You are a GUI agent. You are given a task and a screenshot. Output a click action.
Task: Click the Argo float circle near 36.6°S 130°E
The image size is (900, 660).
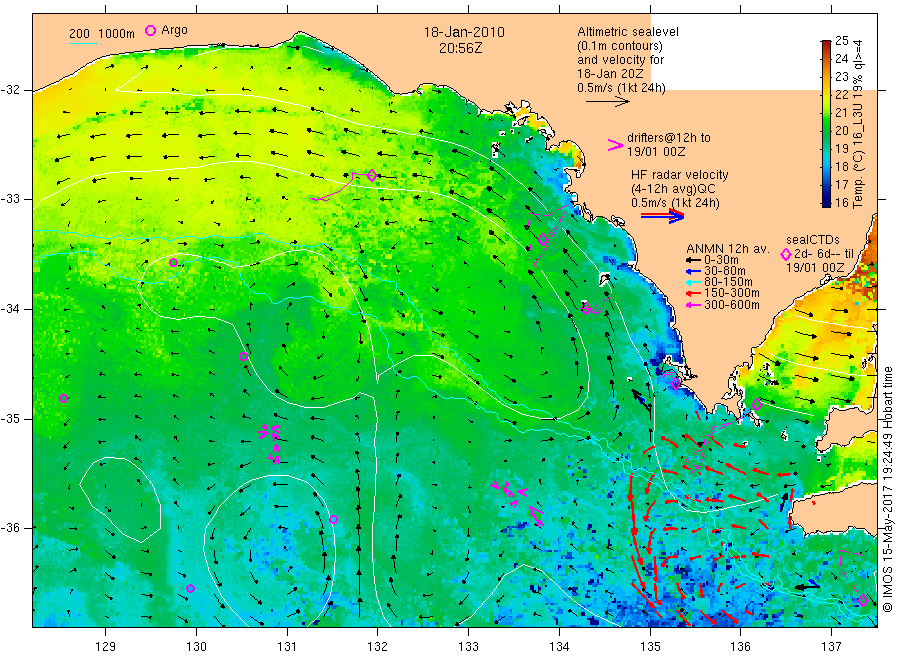point(191,588)
